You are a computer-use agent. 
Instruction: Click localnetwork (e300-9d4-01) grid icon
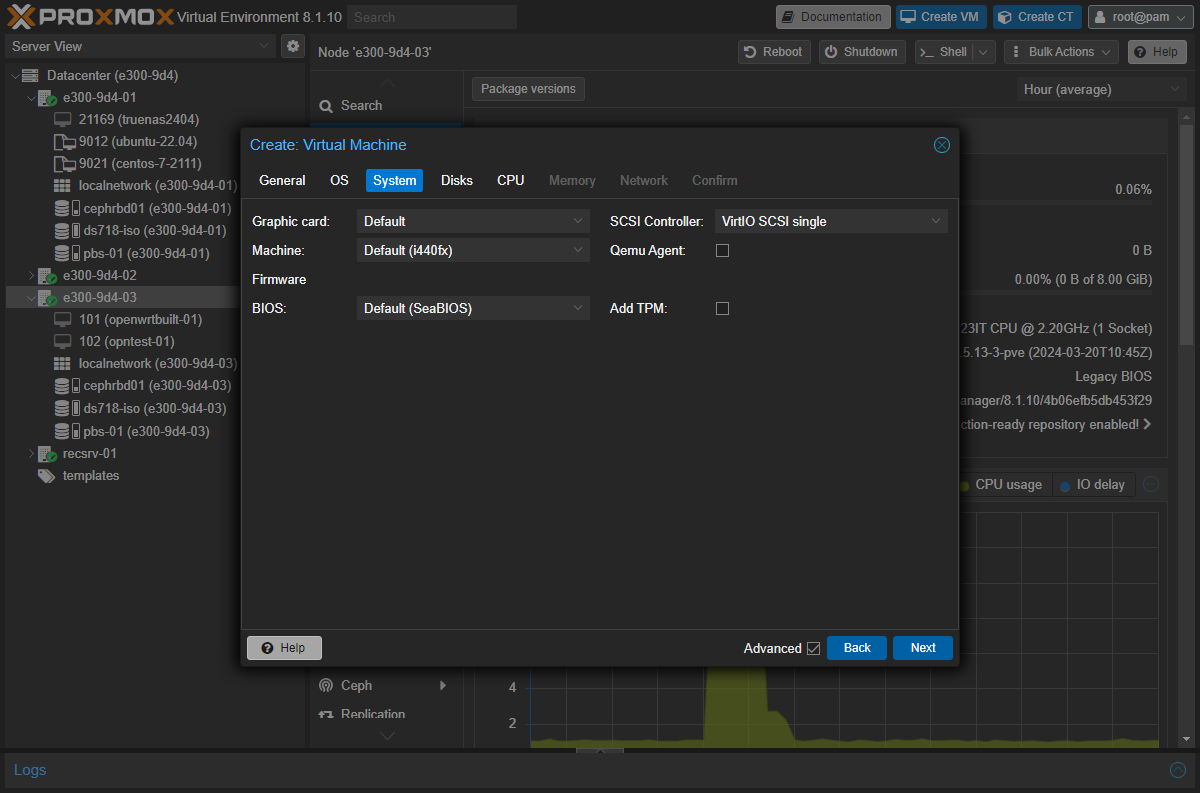click(x=62, y=186)
